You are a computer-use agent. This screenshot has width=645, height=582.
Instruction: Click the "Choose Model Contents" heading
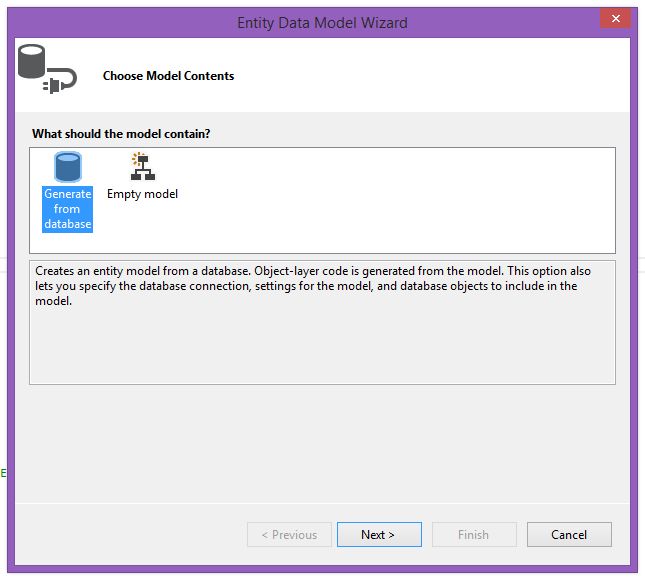click(x=168, y=76)
